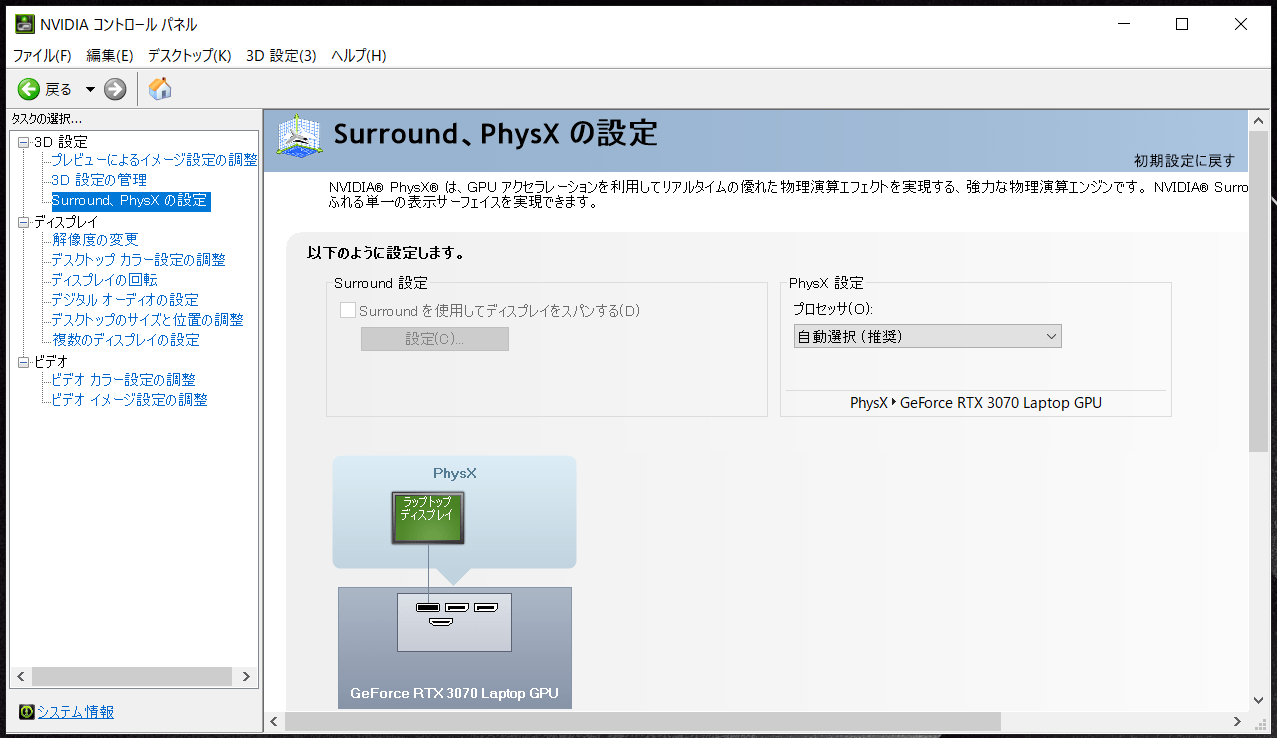Click main panel vertical scroll-up arrow
The image size is (1277, 738).
click(x=1259, y=119)
